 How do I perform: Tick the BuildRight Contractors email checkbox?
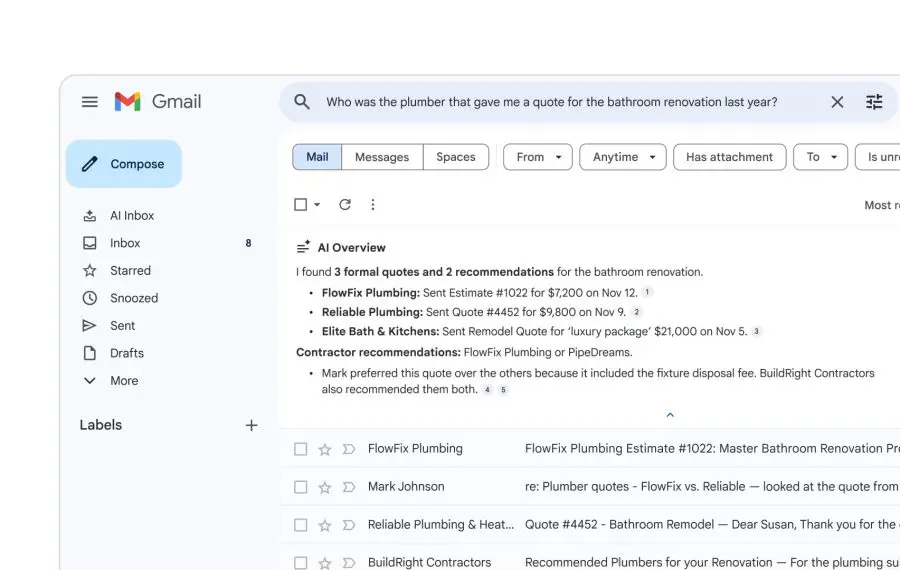click(x=301, y=562)
